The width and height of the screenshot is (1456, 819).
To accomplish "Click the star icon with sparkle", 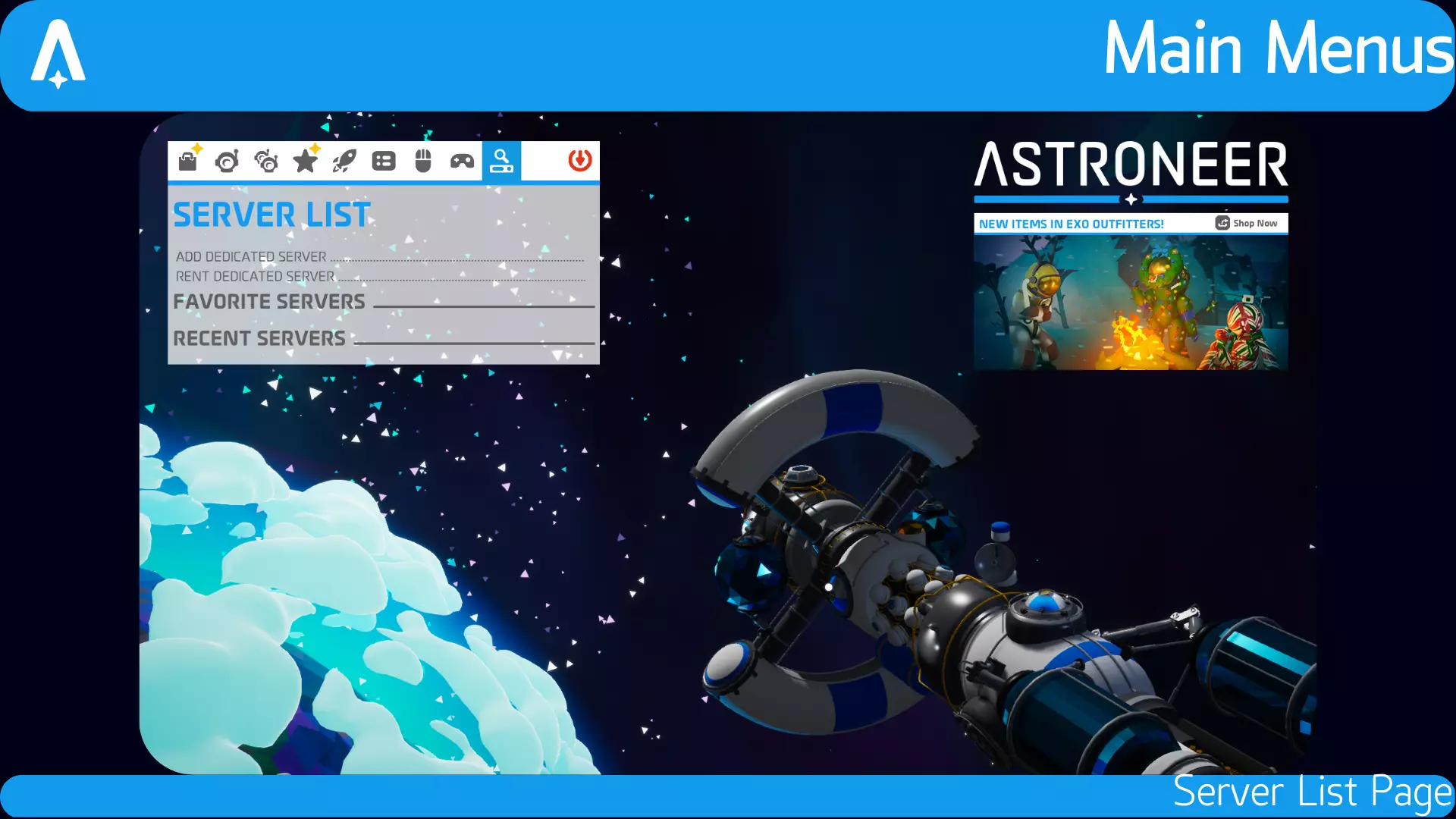I will 306,161.
